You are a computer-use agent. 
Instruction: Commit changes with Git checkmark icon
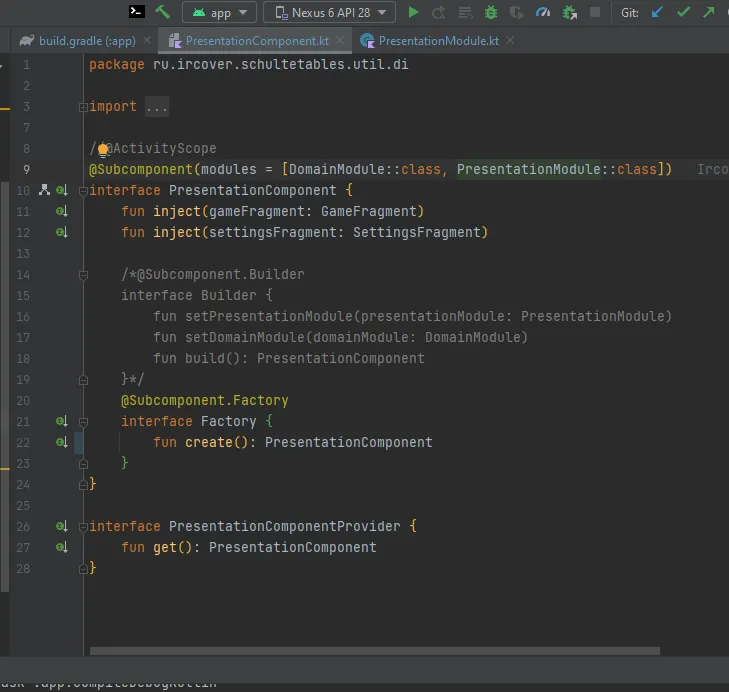click(683, 12)
